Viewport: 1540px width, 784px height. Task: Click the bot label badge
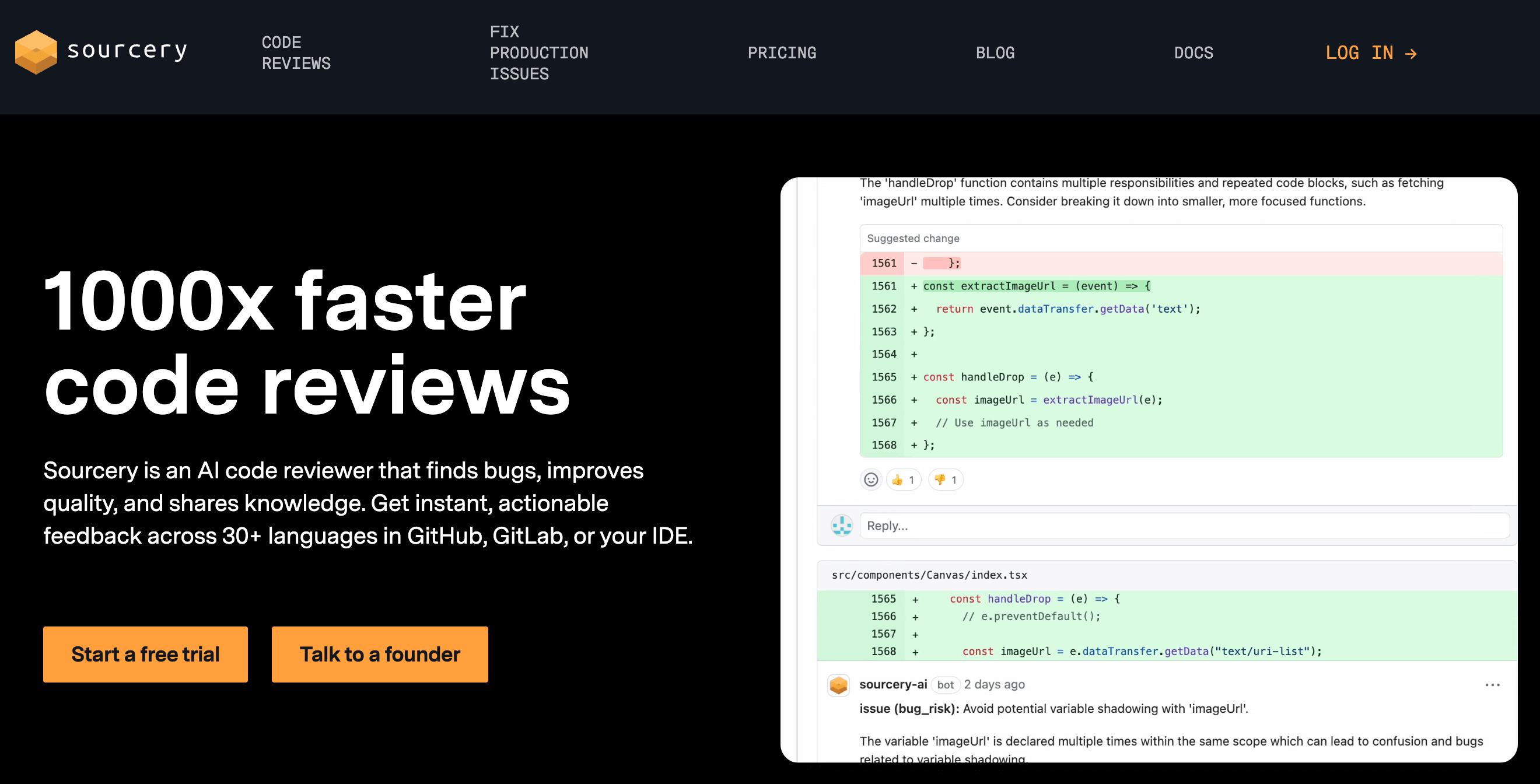945,685
